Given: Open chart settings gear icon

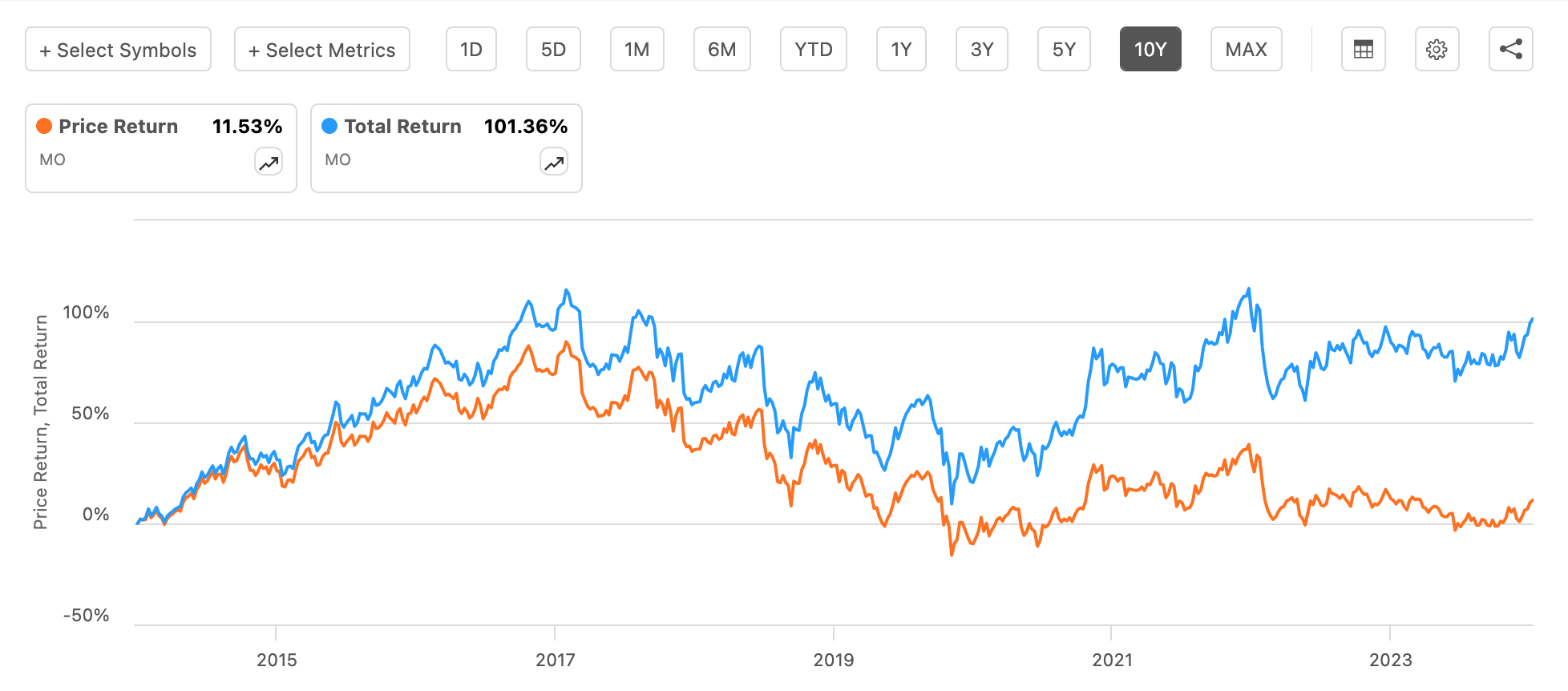Looking at the screenshot, I should [x=1437, y=50].
